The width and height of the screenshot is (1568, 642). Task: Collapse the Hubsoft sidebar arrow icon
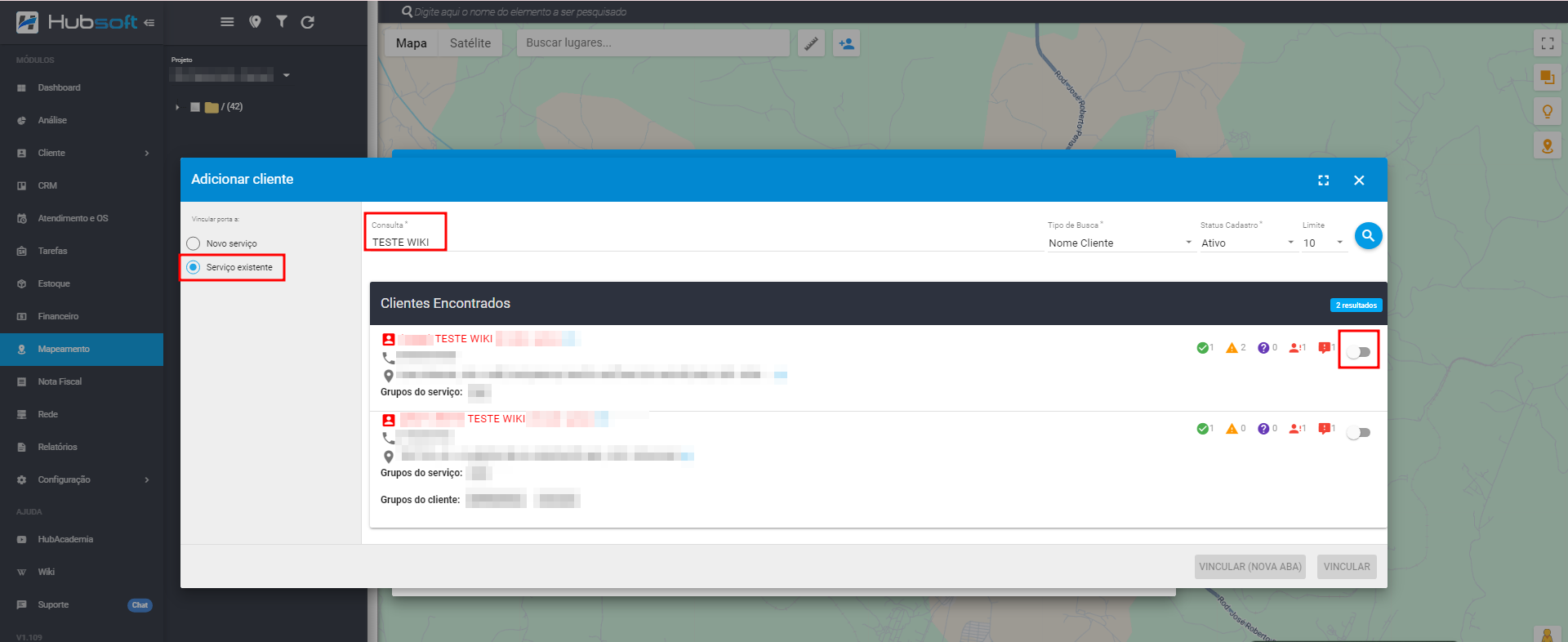coord(149,23)
